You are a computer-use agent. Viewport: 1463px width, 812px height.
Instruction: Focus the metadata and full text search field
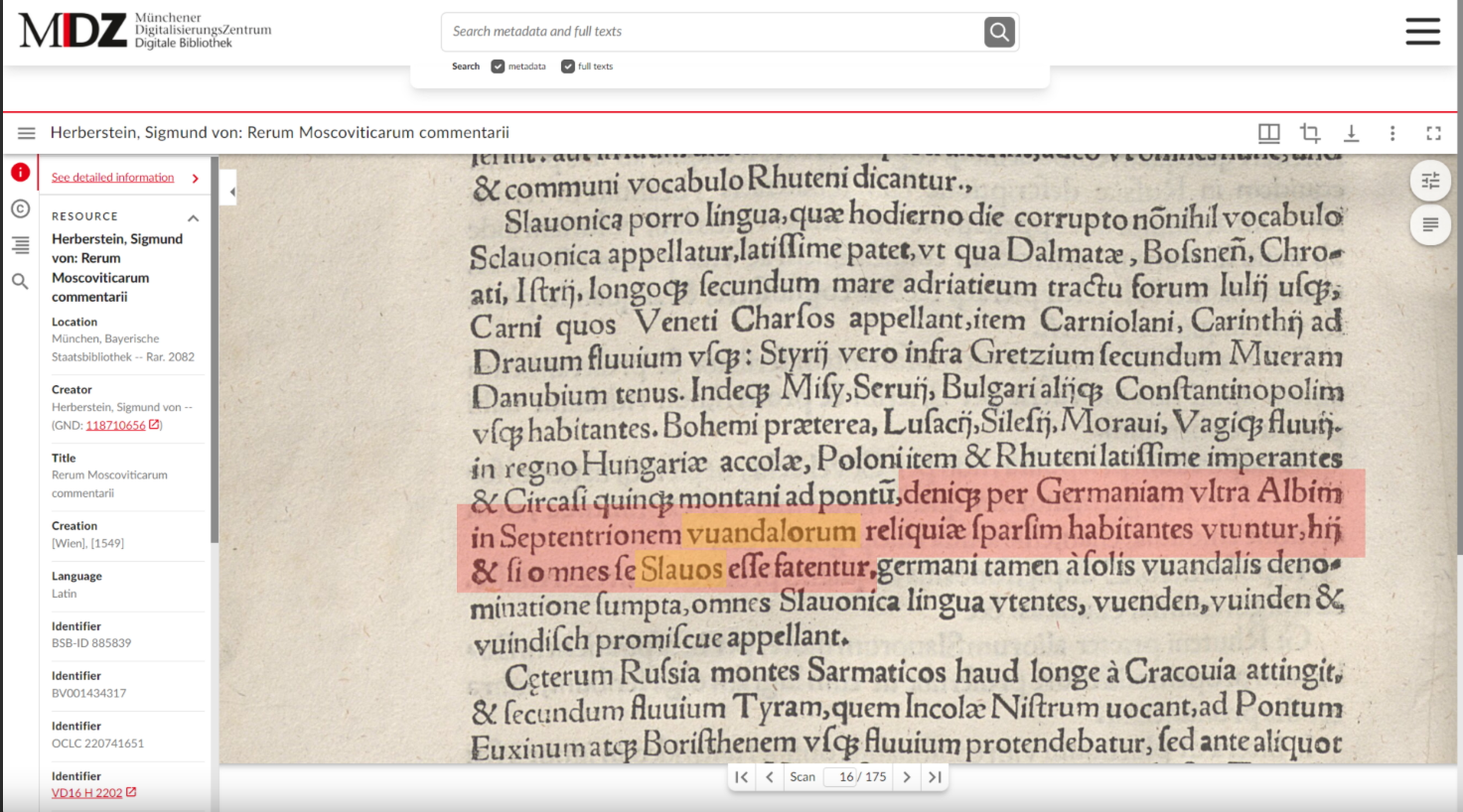[713, 32]
